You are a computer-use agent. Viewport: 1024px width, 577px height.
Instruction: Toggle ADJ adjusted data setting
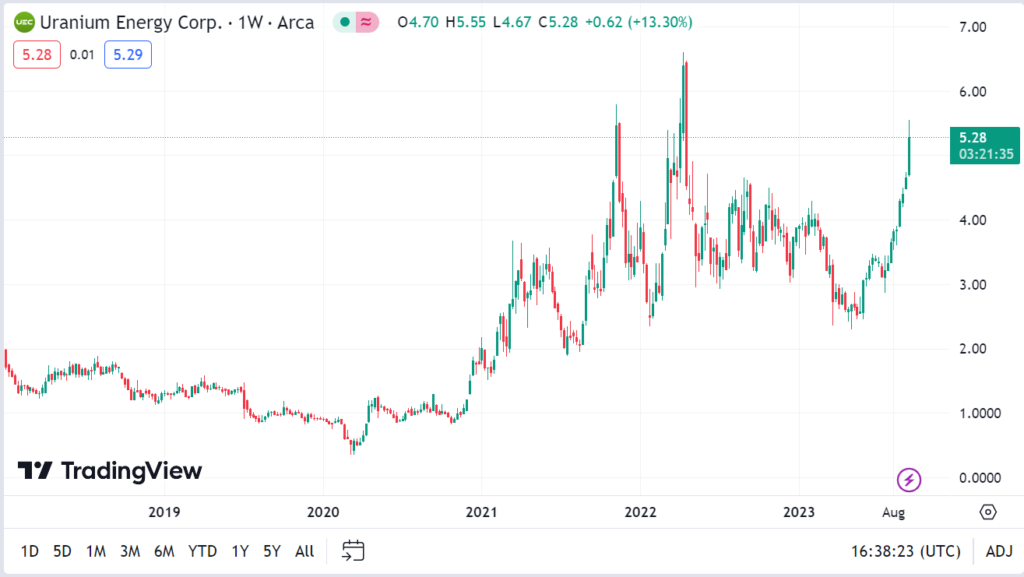998,551
